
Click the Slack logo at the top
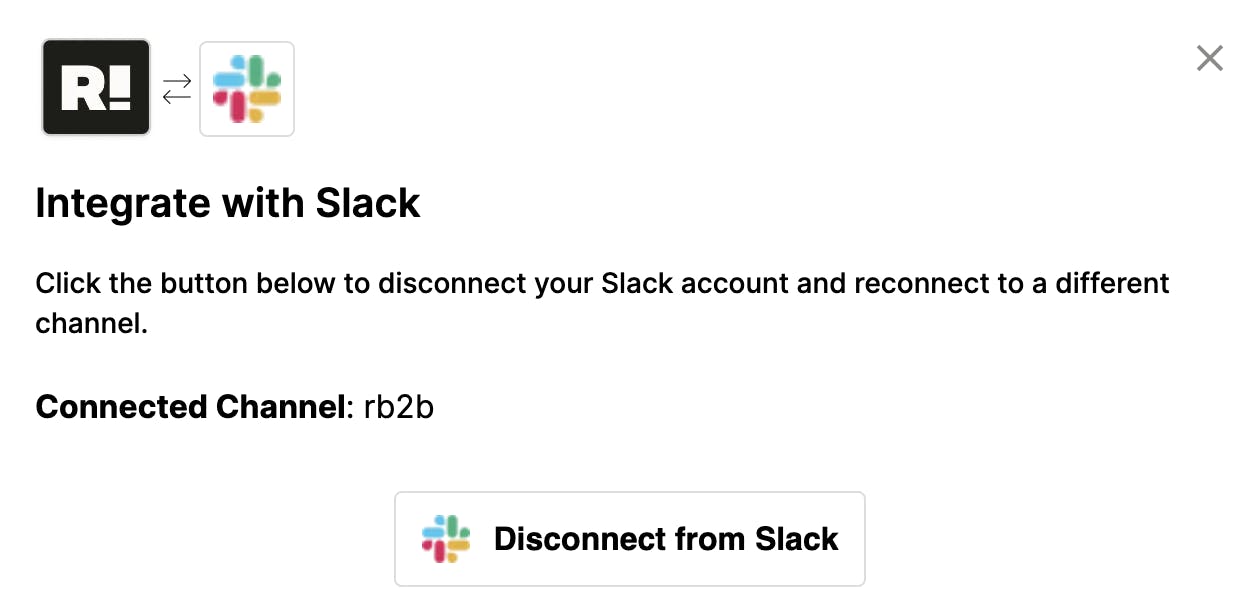[x=247, y=89]
